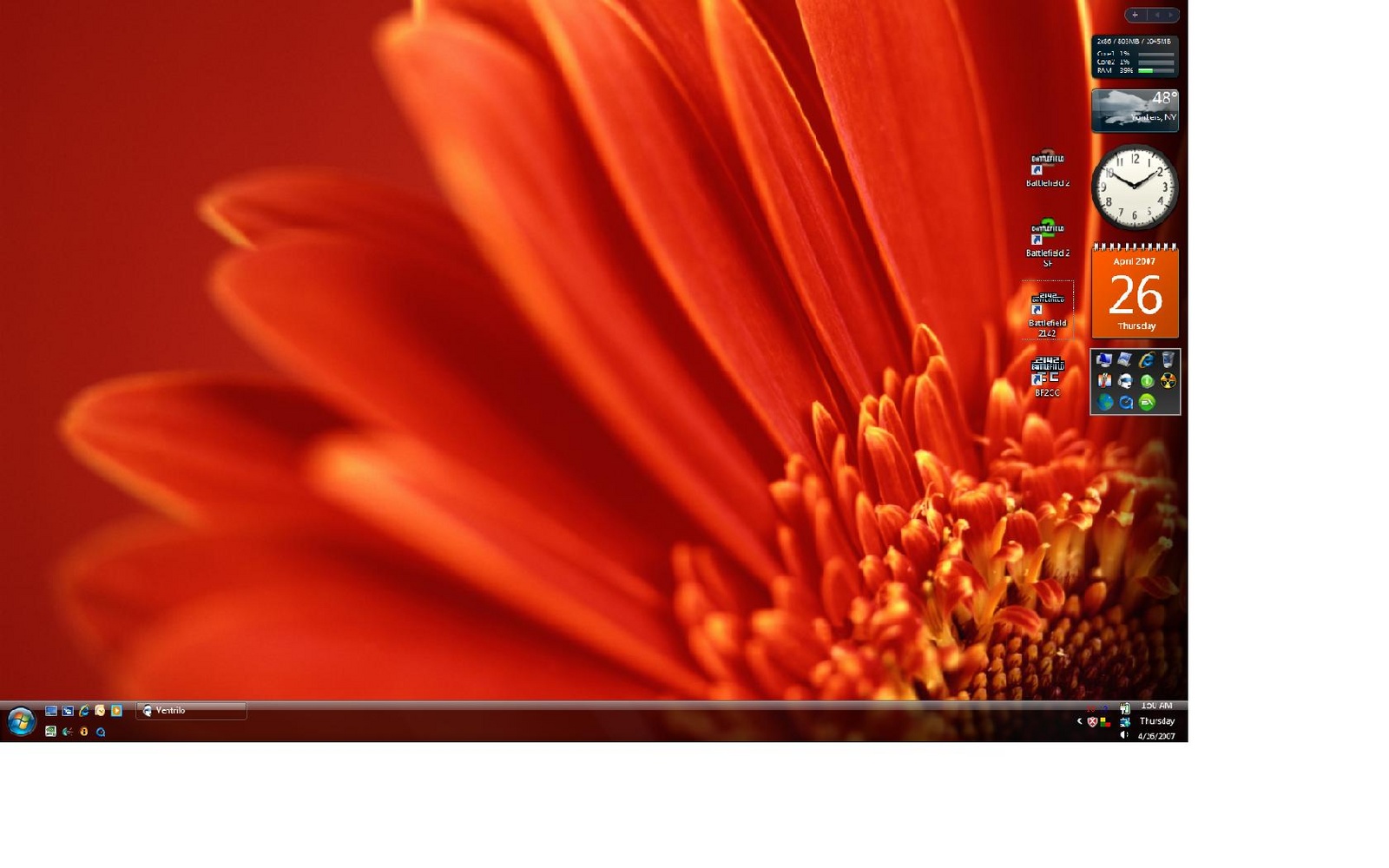Click the Recycle Bin in launcher gadget
Screen dimensions: 1389x868
tap(1168, 359)
